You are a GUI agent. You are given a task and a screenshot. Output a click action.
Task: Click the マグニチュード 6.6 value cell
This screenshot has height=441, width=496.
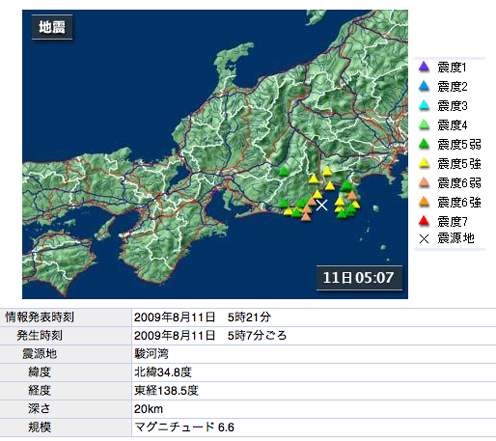coord(314,427)
